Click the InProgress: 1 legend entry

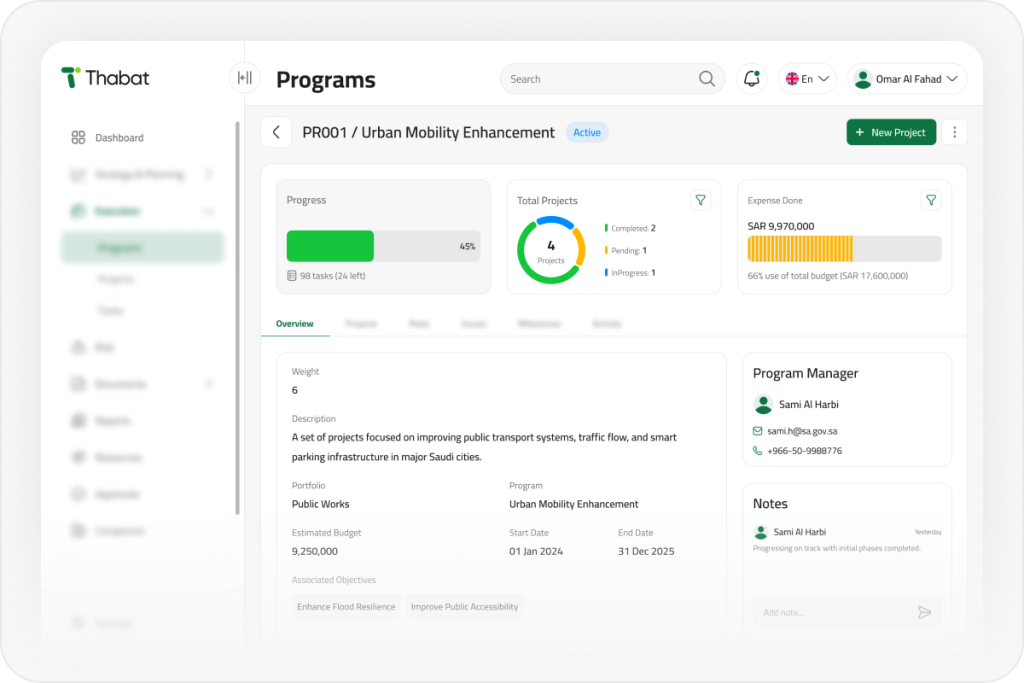click(x=630, y=273)
